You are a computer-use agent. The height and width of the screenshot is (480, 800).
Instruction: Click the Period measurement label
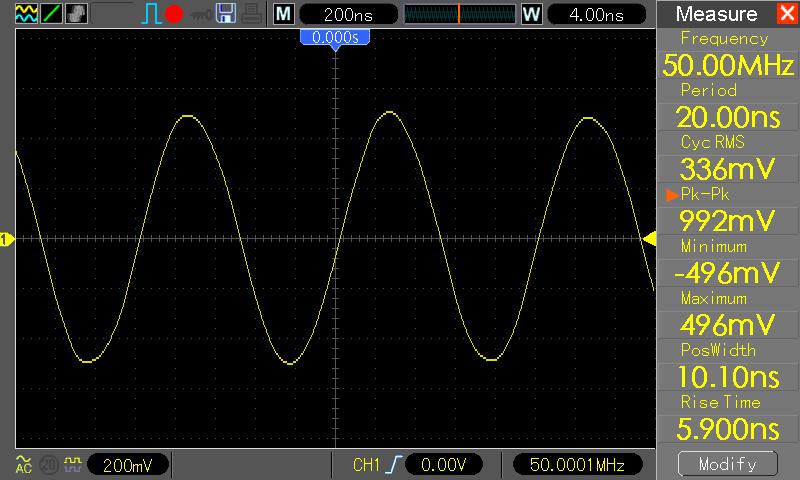709,90
